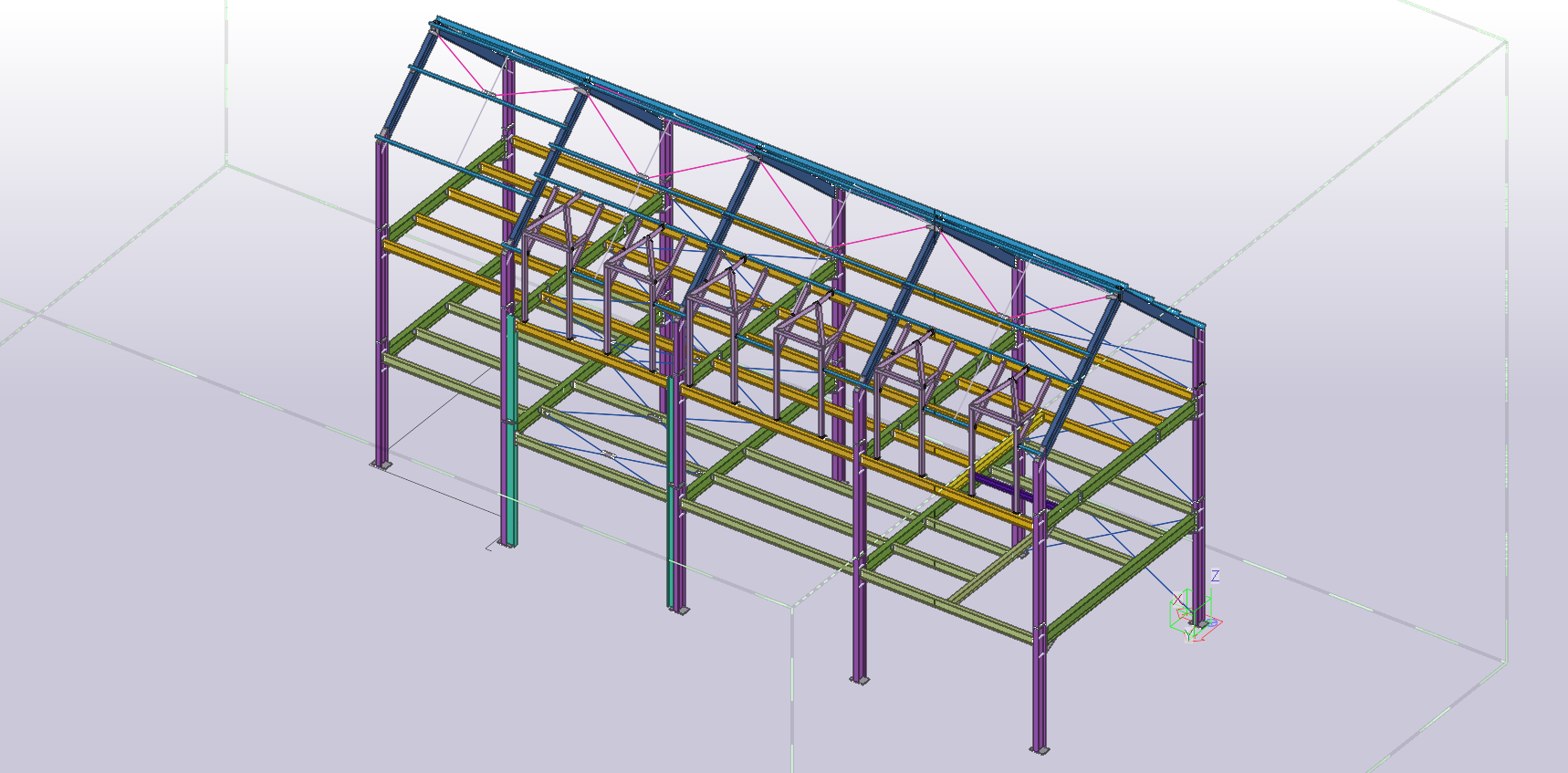Click the Z axis label of coordinate symbol
The image size is (1568, 773).
pos(1215,576)
